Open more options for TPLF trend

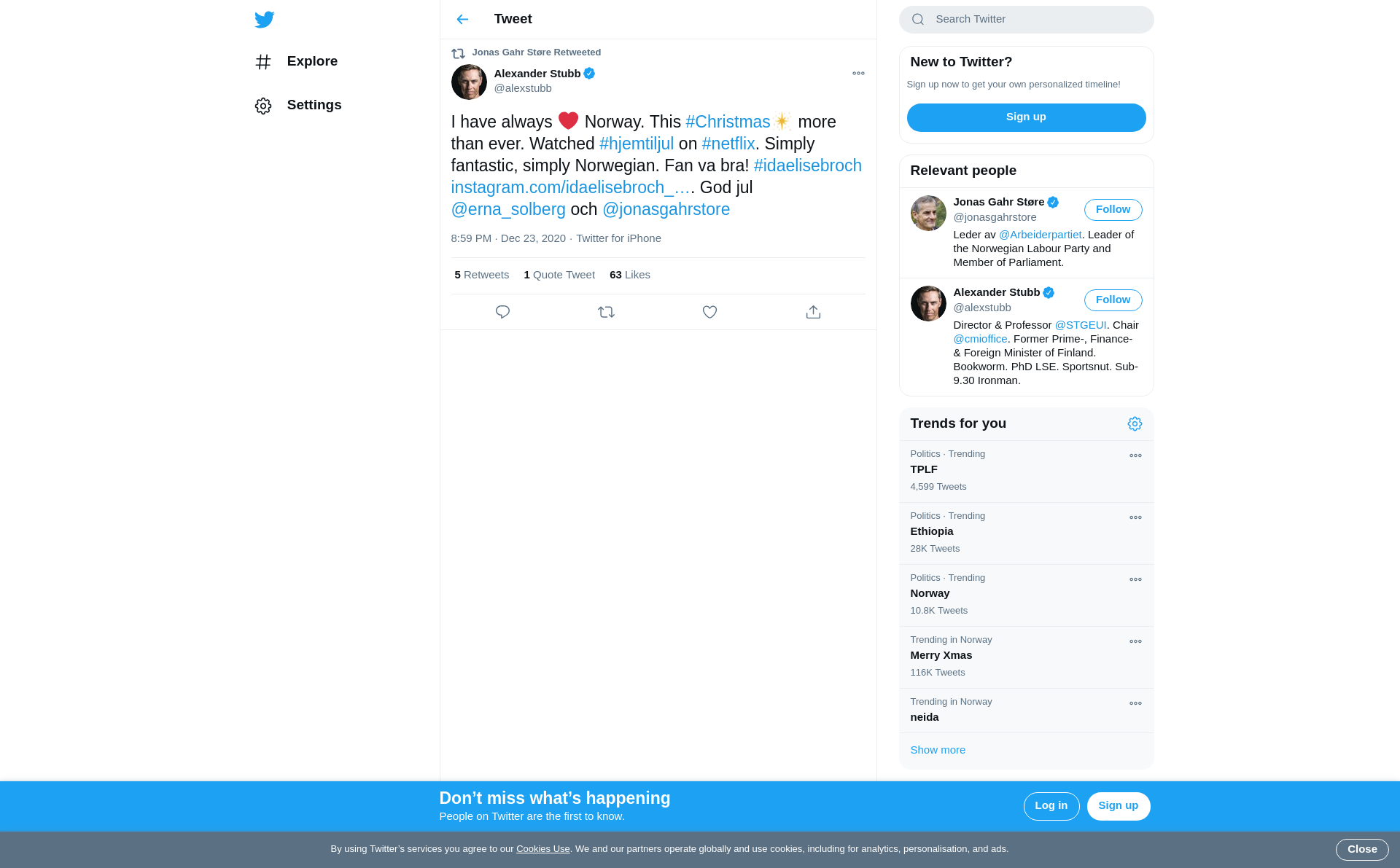pos(1135,455)
